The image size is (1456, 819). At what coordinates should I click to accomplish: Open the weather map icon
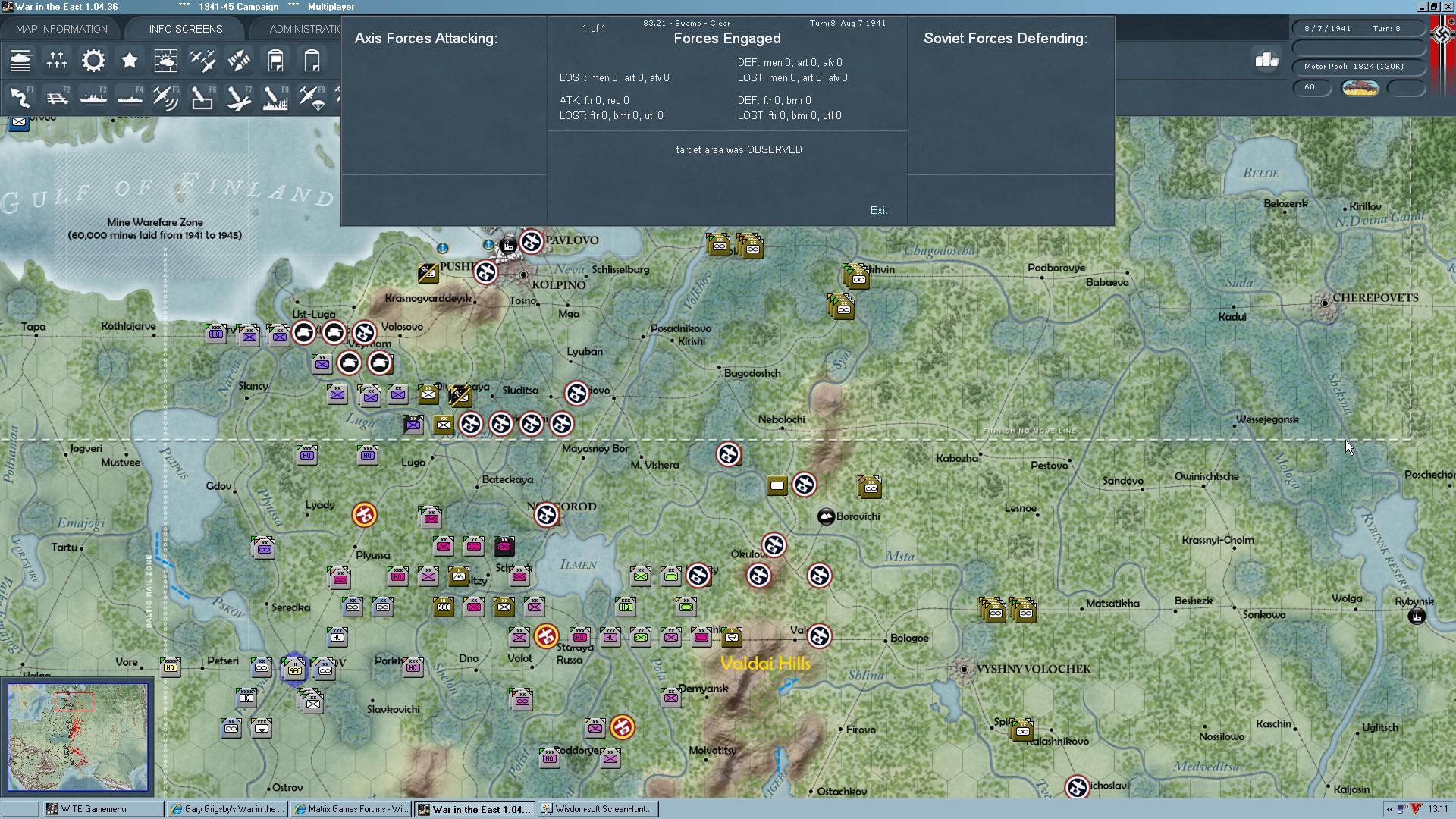[x=166, y=61]
